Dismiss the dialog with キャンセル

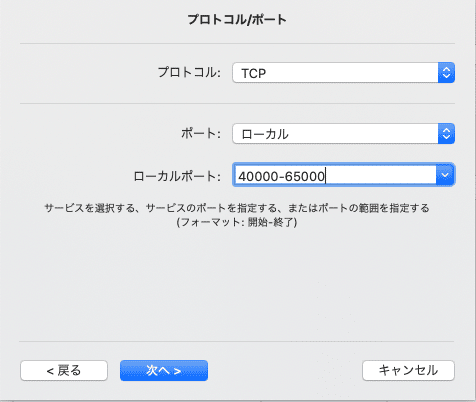pyautogui.click(x=408, y=370)
